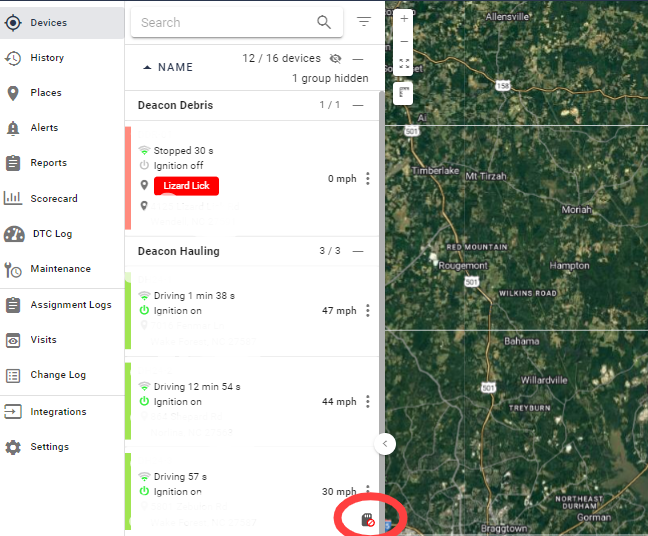Image resolution: width=648 pixels, height=536 pixels.
Task: Zoom out on the map
Action: (x=404, y=41)
